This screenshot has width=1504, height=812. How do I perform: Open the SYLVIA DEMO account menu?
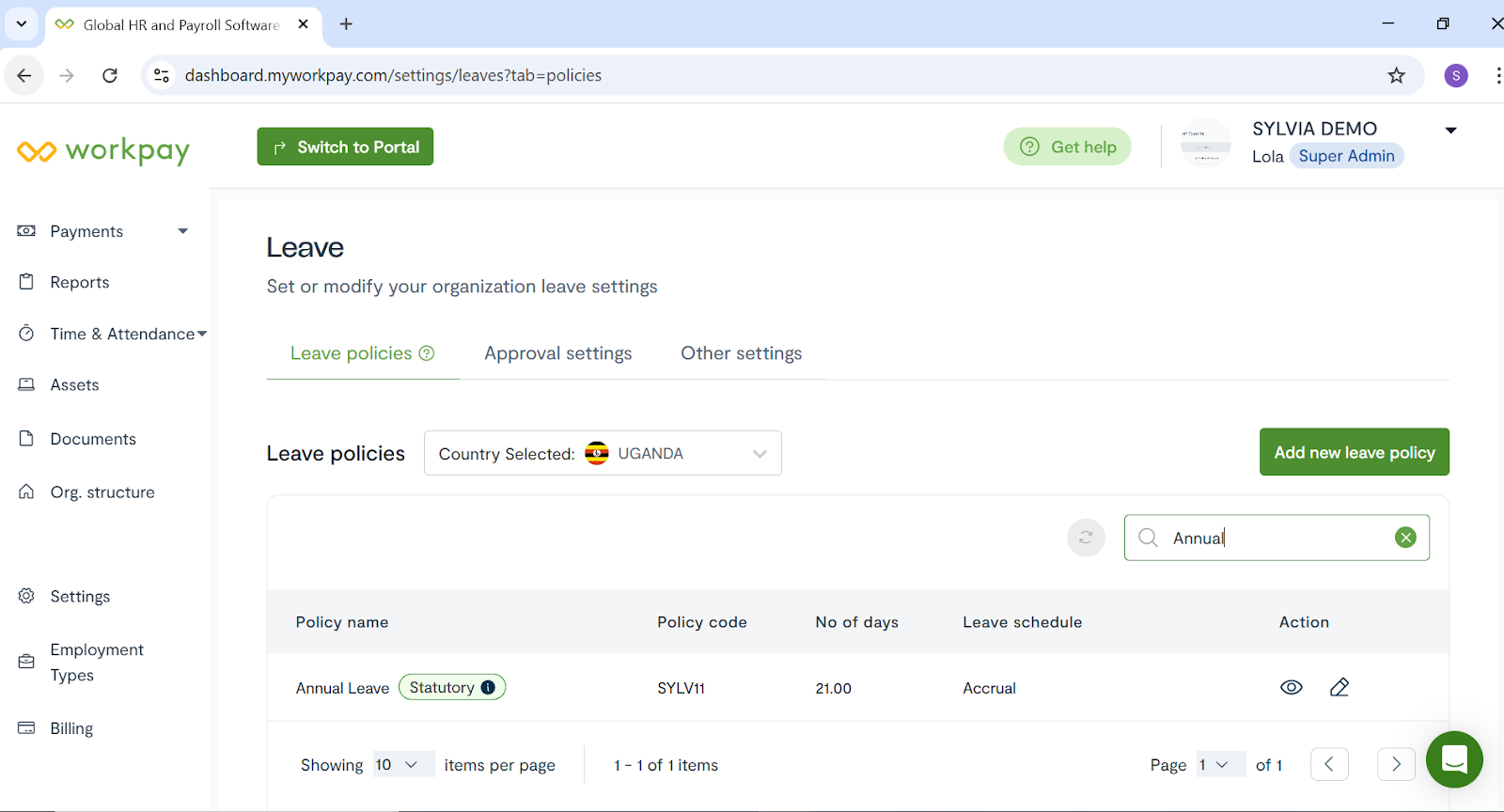[1450, 131]
